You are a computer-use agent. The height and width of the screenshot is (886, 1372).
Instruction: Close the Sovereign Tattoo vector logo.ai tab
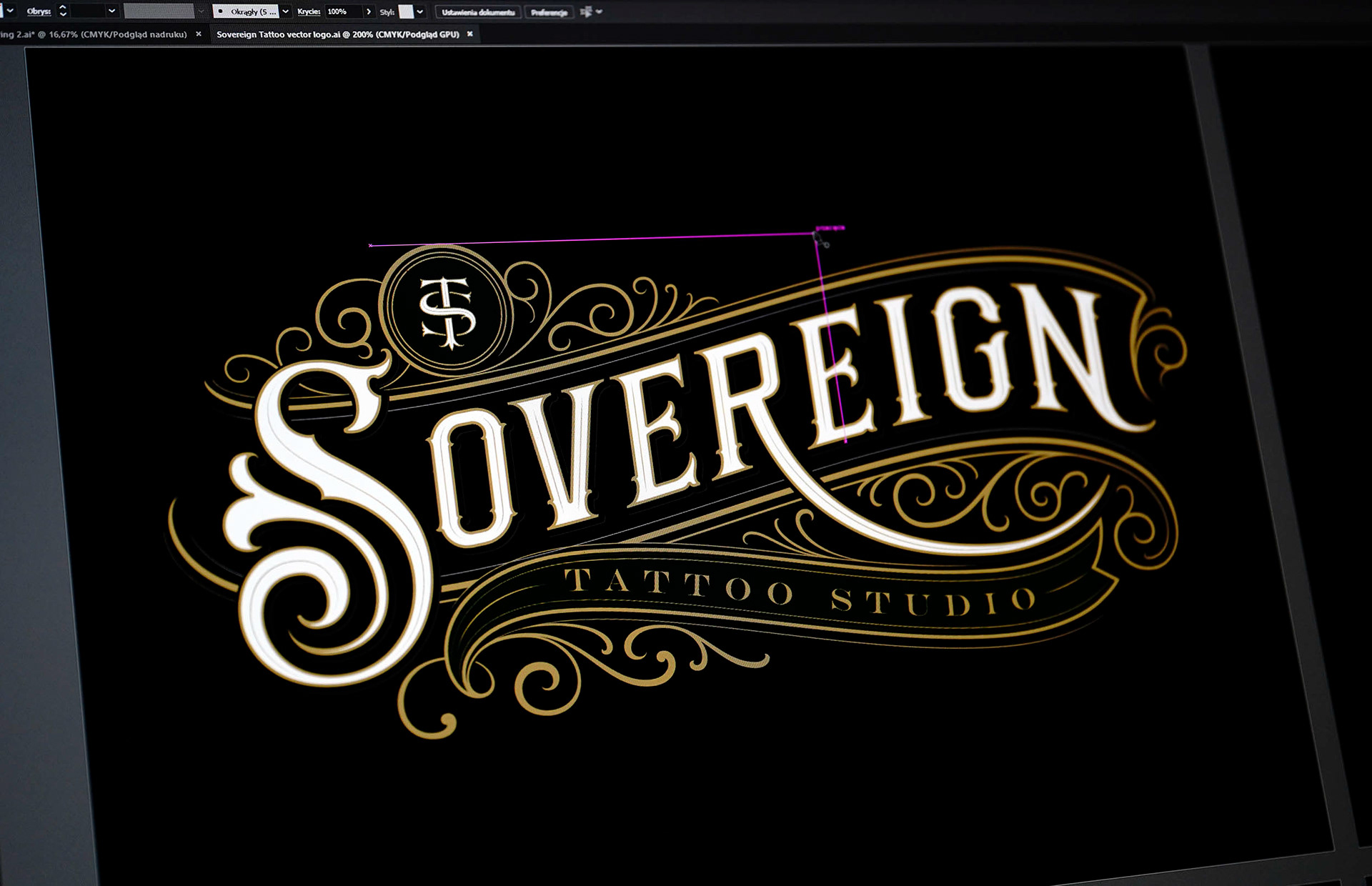pos(469,34)
